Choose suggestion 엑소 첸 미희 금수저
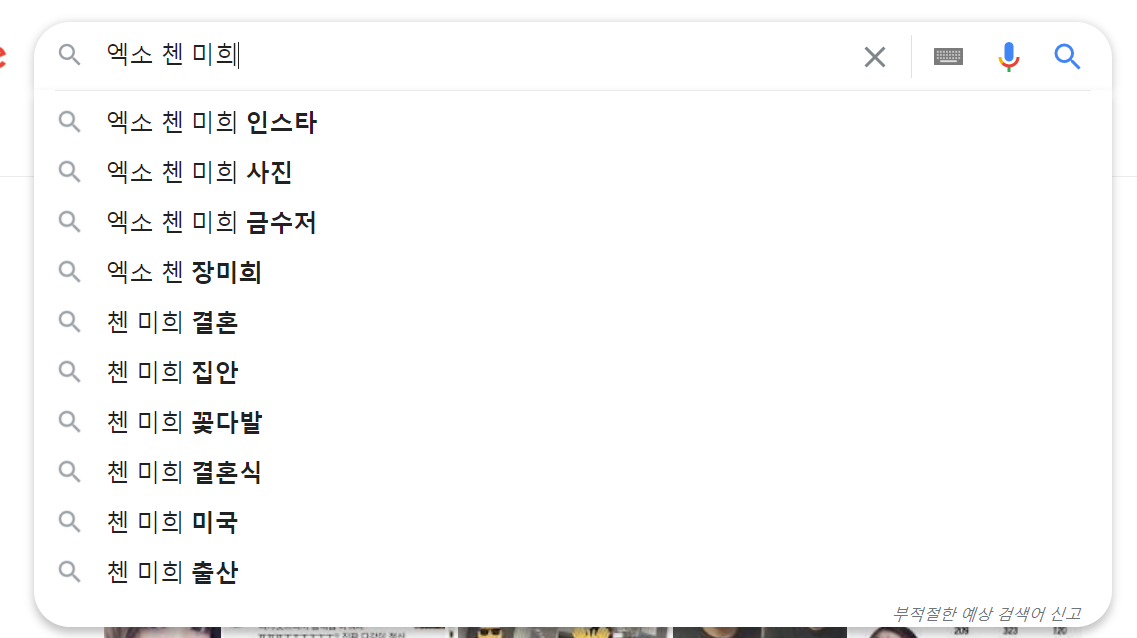Viewport: 1137px width, 638px height. coord(573,222)
